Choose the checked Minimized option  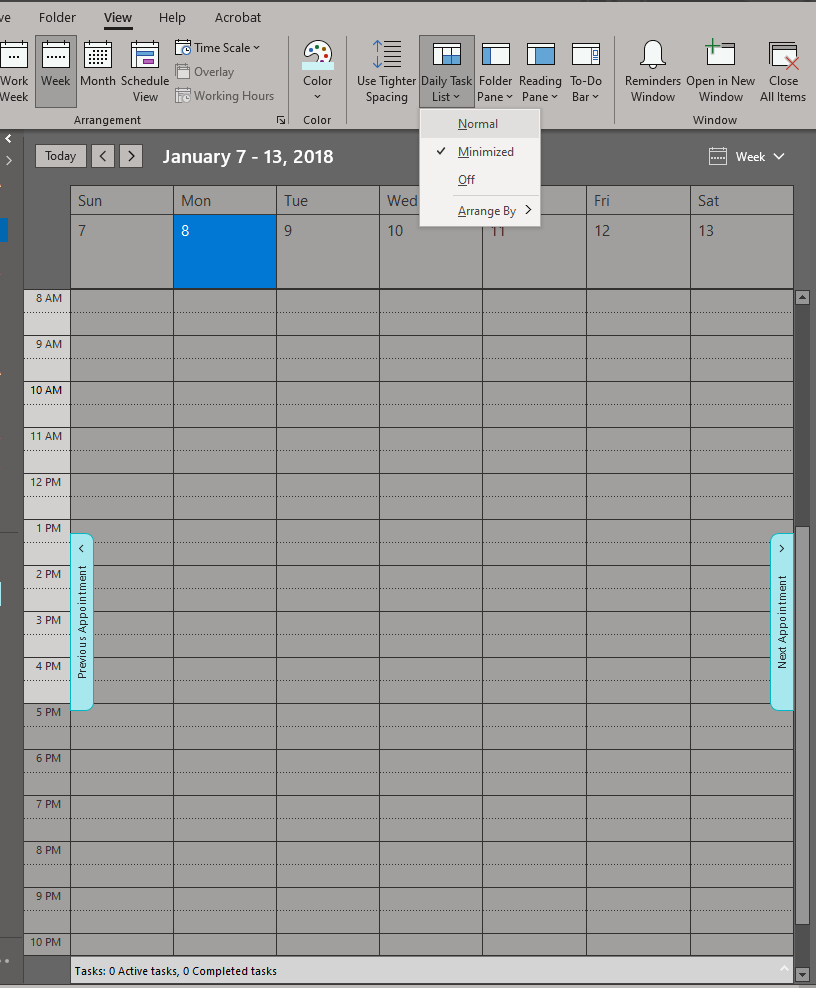[x=485, y=152]
